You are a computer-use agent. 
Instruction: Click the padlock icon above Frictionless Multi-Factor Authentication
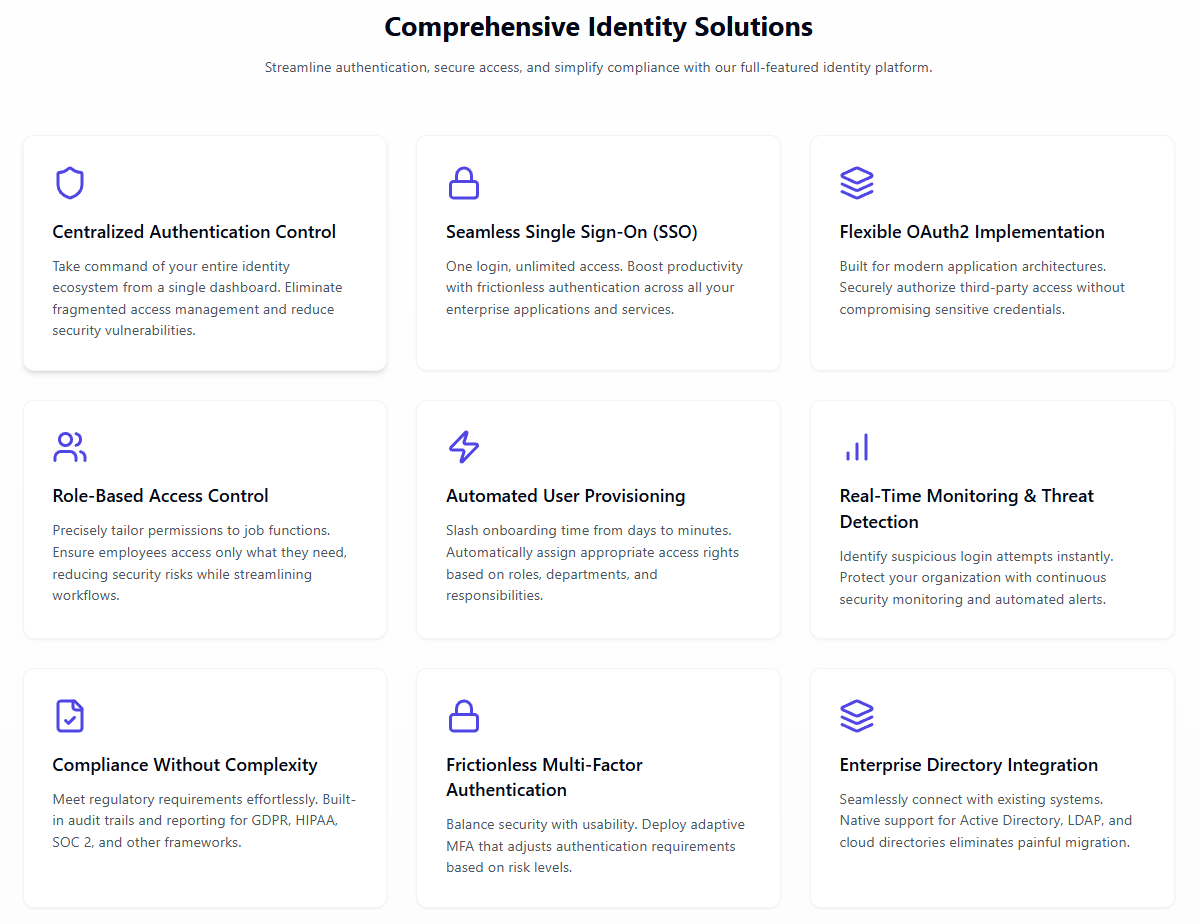pyautogui.click(x=463, y=716)
